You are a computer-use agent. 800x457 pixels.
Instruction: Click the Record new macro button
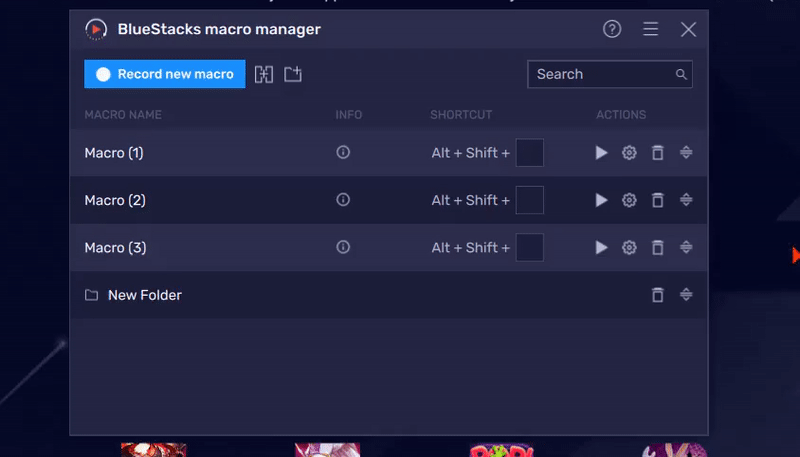pyautogui.click(x=164, y=74)
